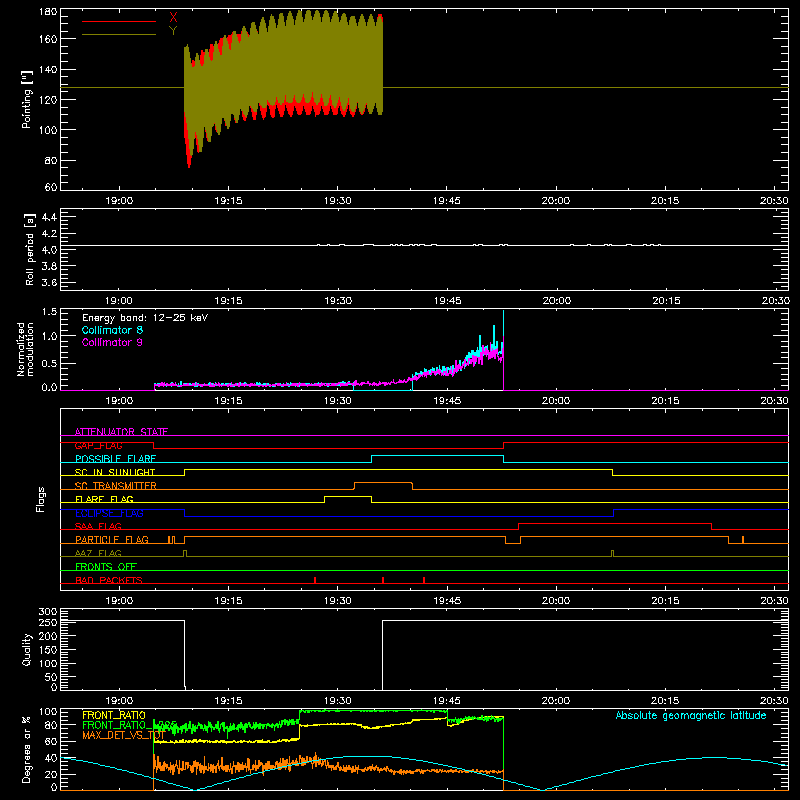Viewport: 800px width, 800px height.
Task: Click the 19:15 tick label under modulation plot
Action: pyautogui.click(x=228, y=401)
